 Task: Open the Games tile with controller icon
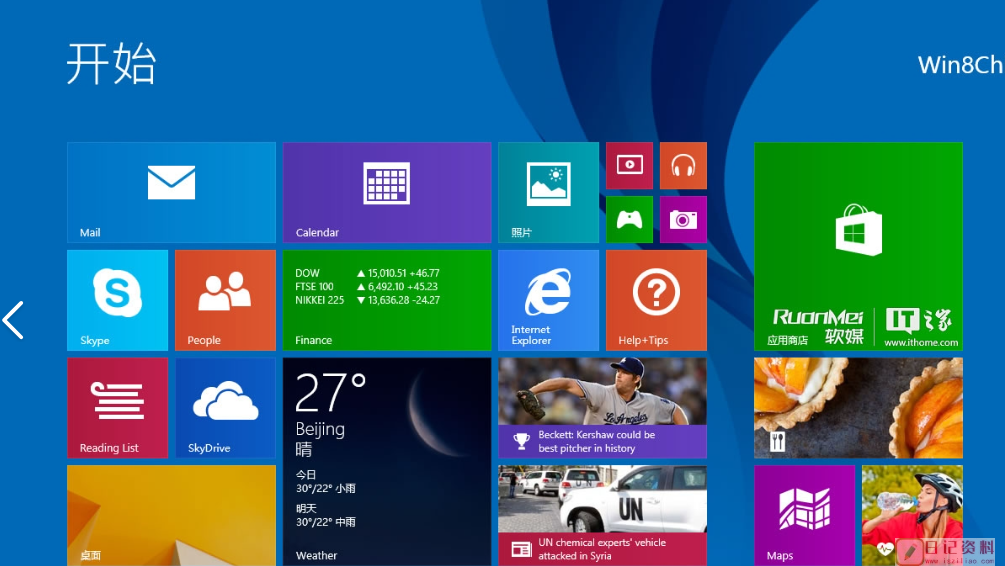[x=629, y=220]
